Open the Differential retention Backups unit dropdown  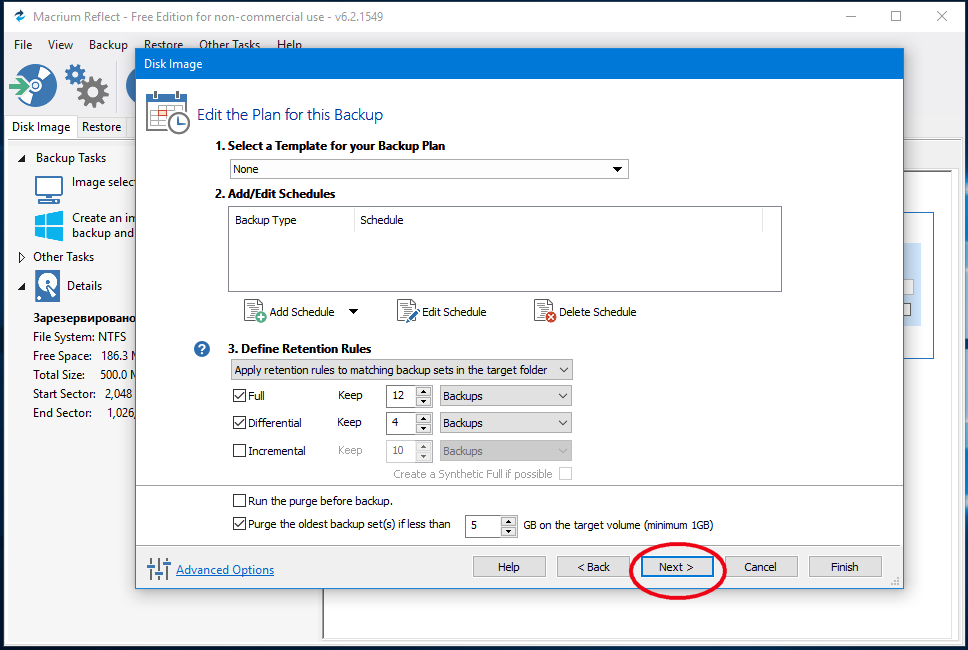(506, 423)
